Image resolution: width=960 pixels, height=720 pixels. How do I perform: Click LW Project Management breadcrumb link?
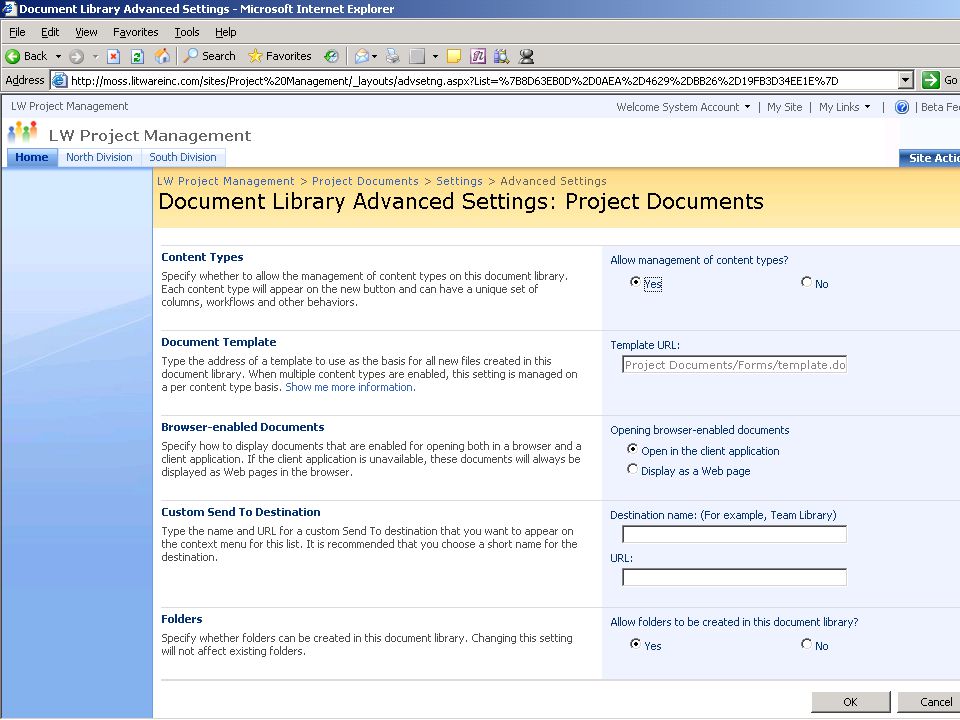point(225,181)
